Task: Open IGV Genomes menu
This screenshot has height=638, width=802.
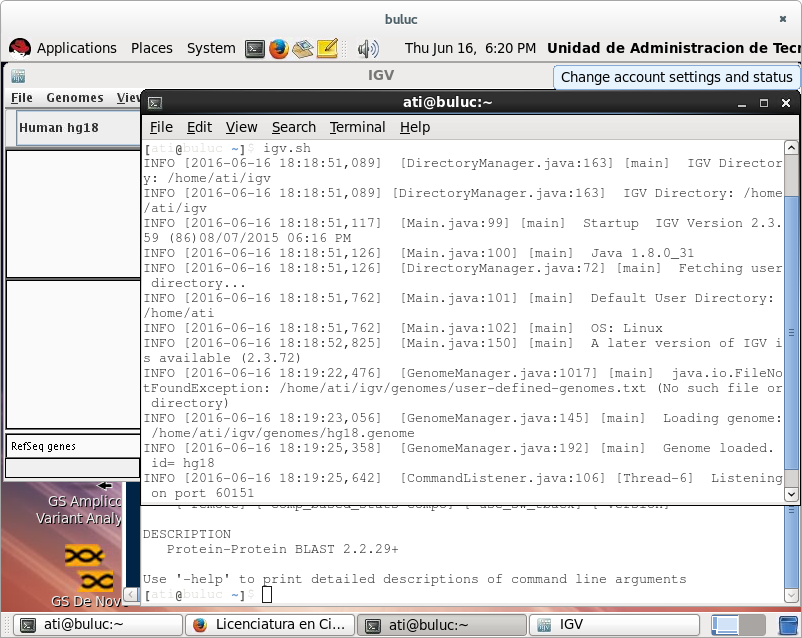Action: pos(75,98)
